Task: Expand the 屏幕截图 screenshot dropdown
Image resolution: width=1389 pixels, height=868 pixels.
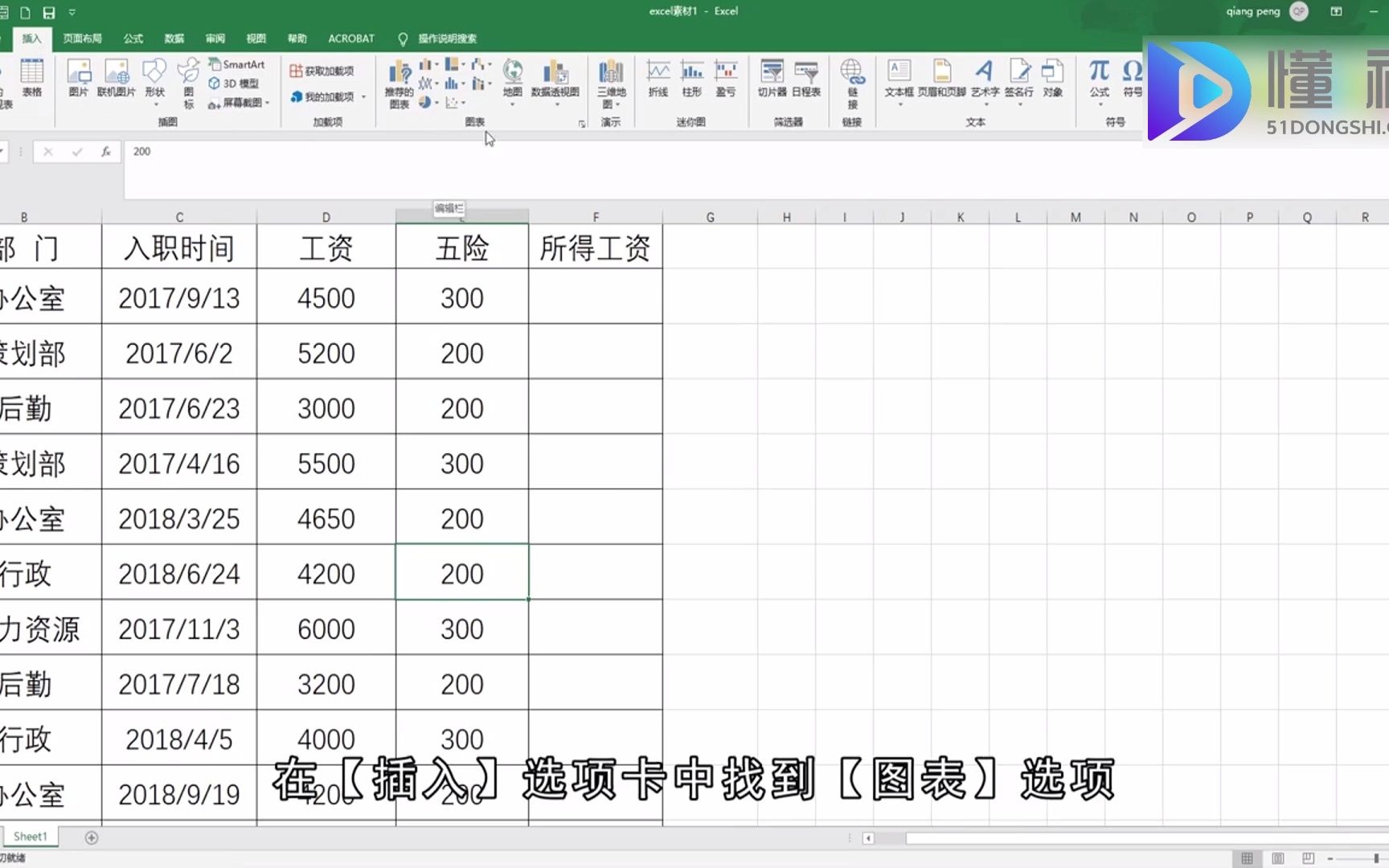Action: [268, 103]
